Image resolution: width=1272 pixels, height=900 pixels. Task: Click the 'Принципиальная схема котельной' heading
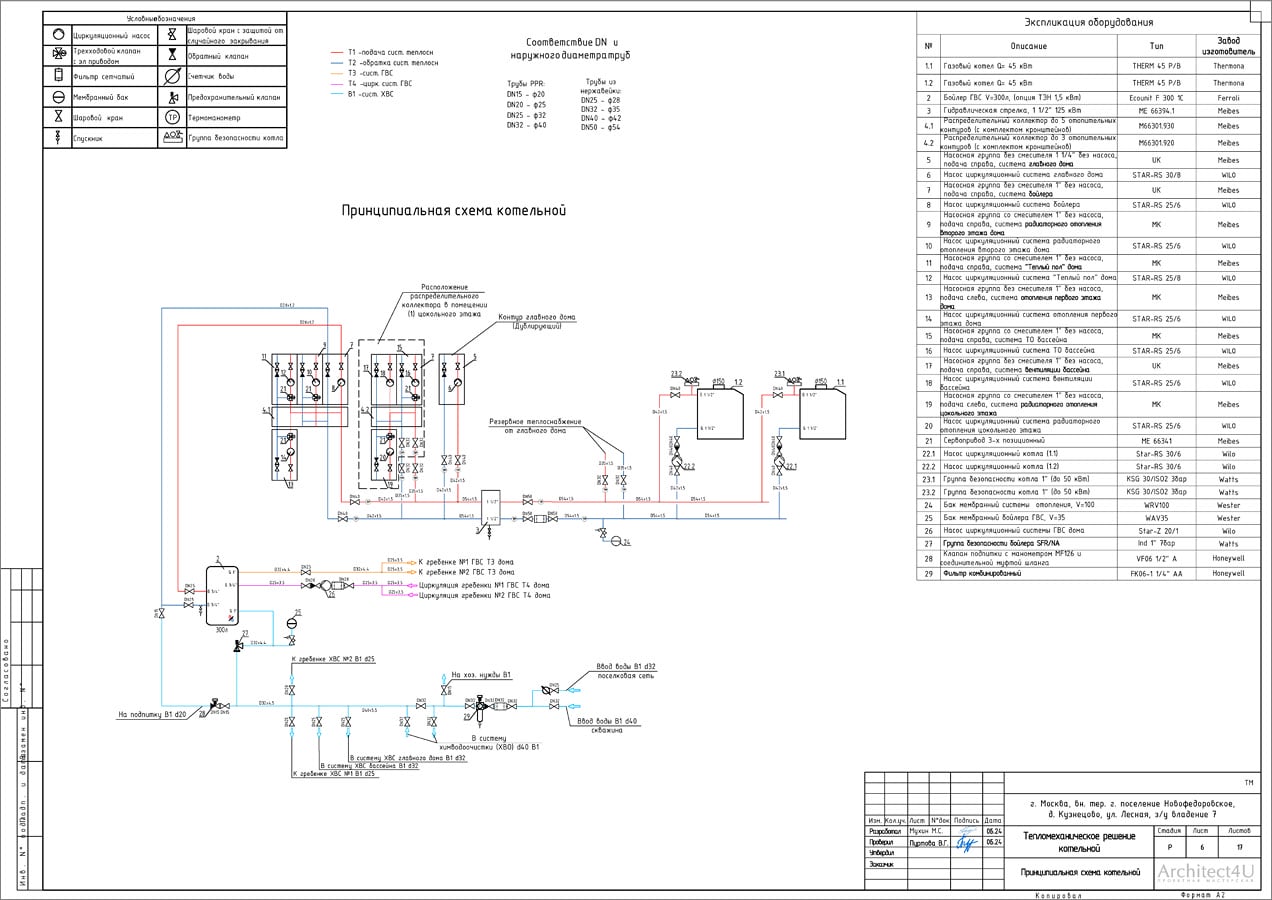[454, 211]
